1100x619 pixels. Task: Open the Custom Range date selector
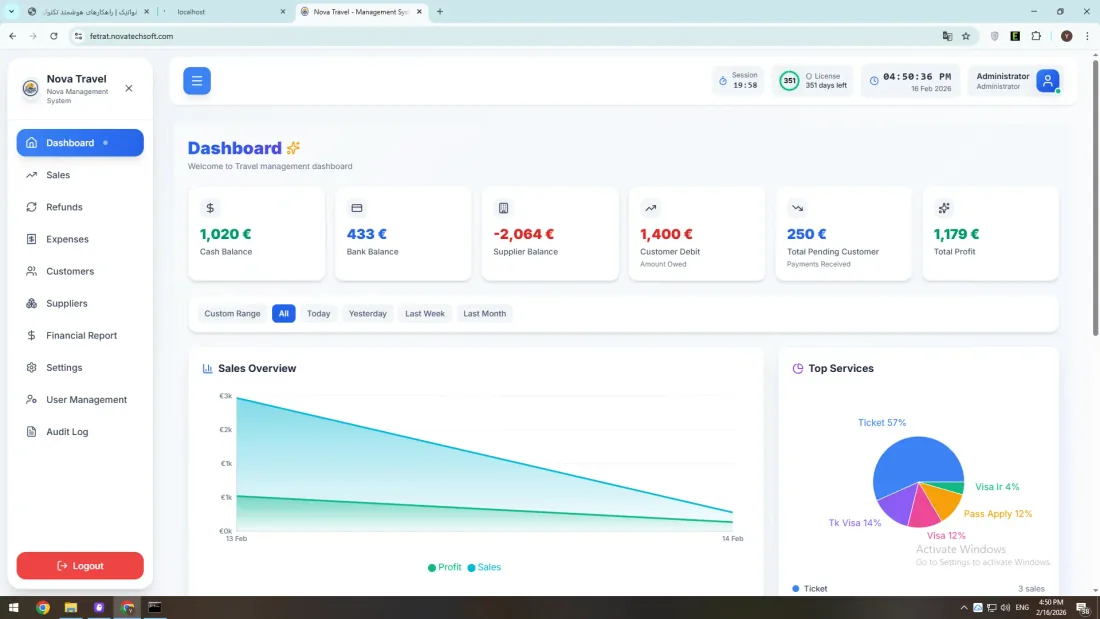coord(231,313)
